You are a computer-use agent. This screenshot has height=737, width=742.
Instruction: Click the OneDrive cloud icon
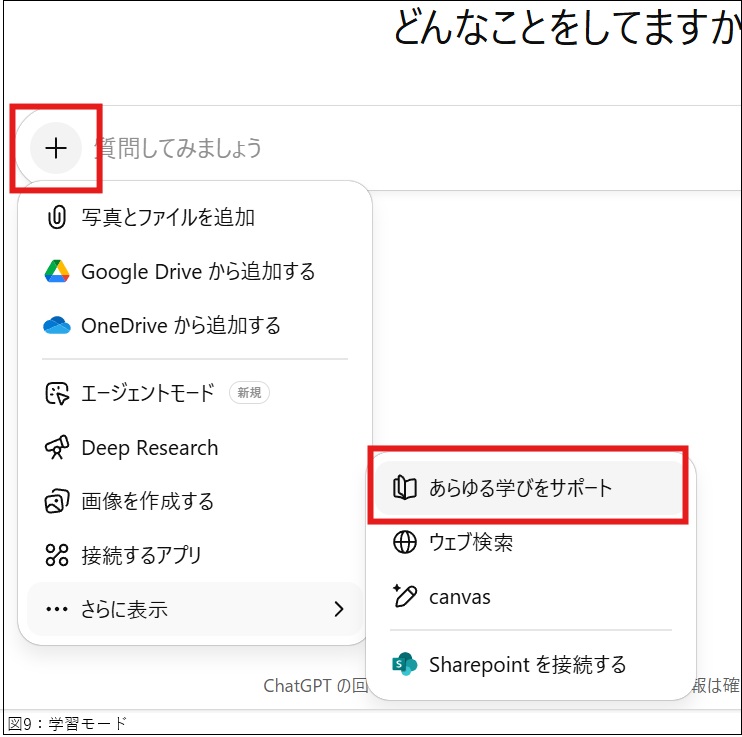pyautogui.click(x=57, y=326)
